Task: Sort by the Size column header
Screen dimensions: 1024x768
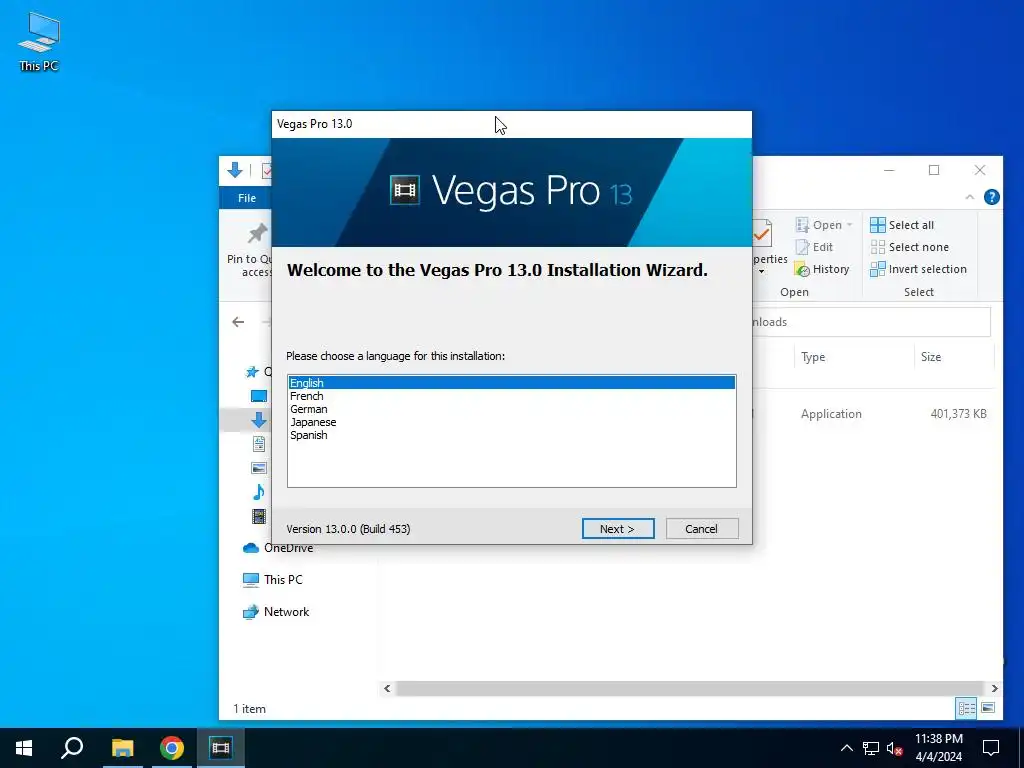Action: click(x=931, y=357)
